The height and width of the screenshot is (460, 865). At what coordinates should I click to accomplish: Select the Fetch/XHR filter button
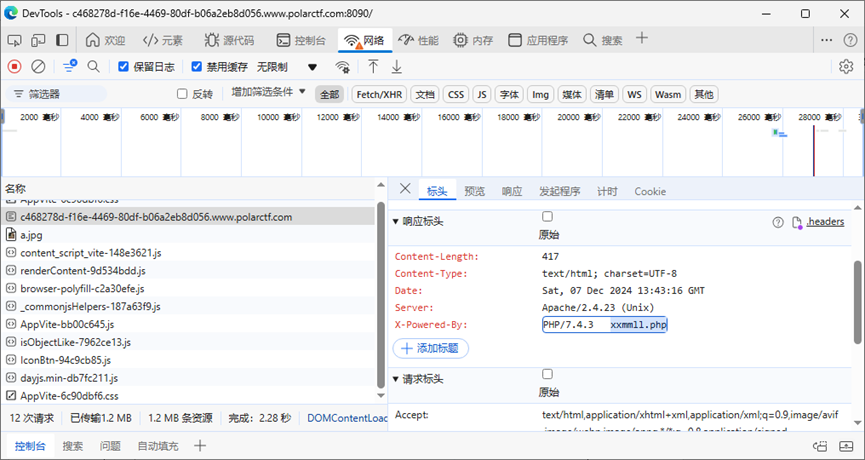[x=379, y=94]
